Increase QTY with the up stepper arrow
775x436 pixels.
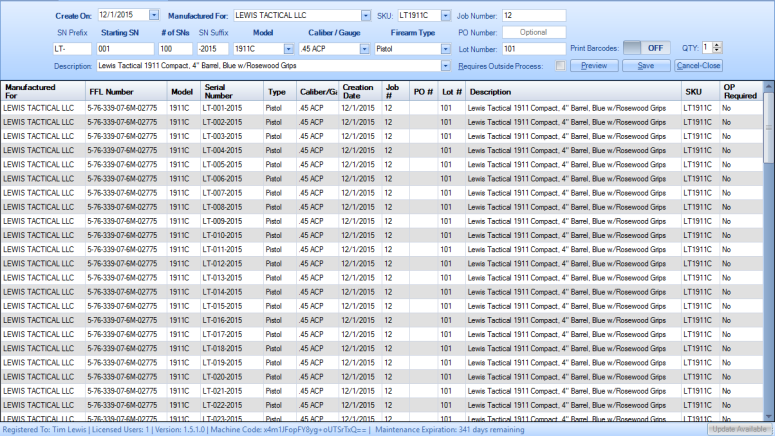(717, 45)
